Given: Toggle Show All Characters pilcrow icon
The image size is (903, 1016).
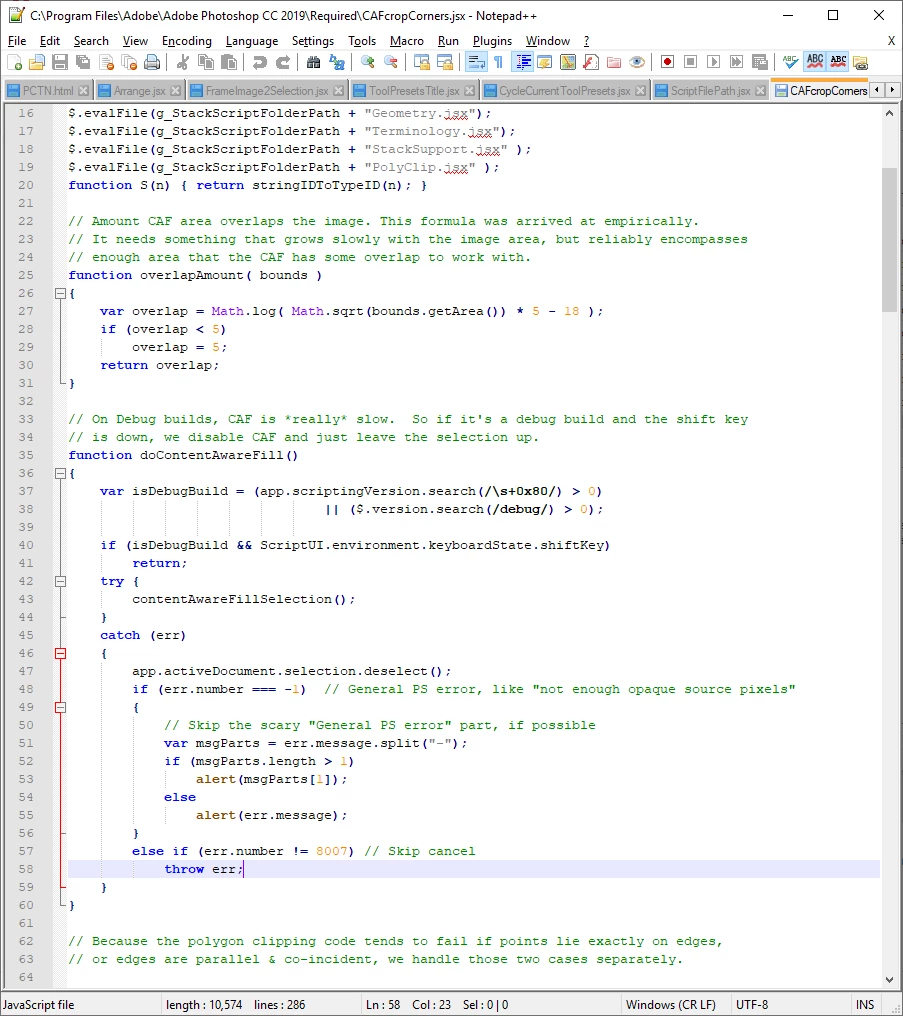Looking at the screenshot, I should tap(498, 62).
